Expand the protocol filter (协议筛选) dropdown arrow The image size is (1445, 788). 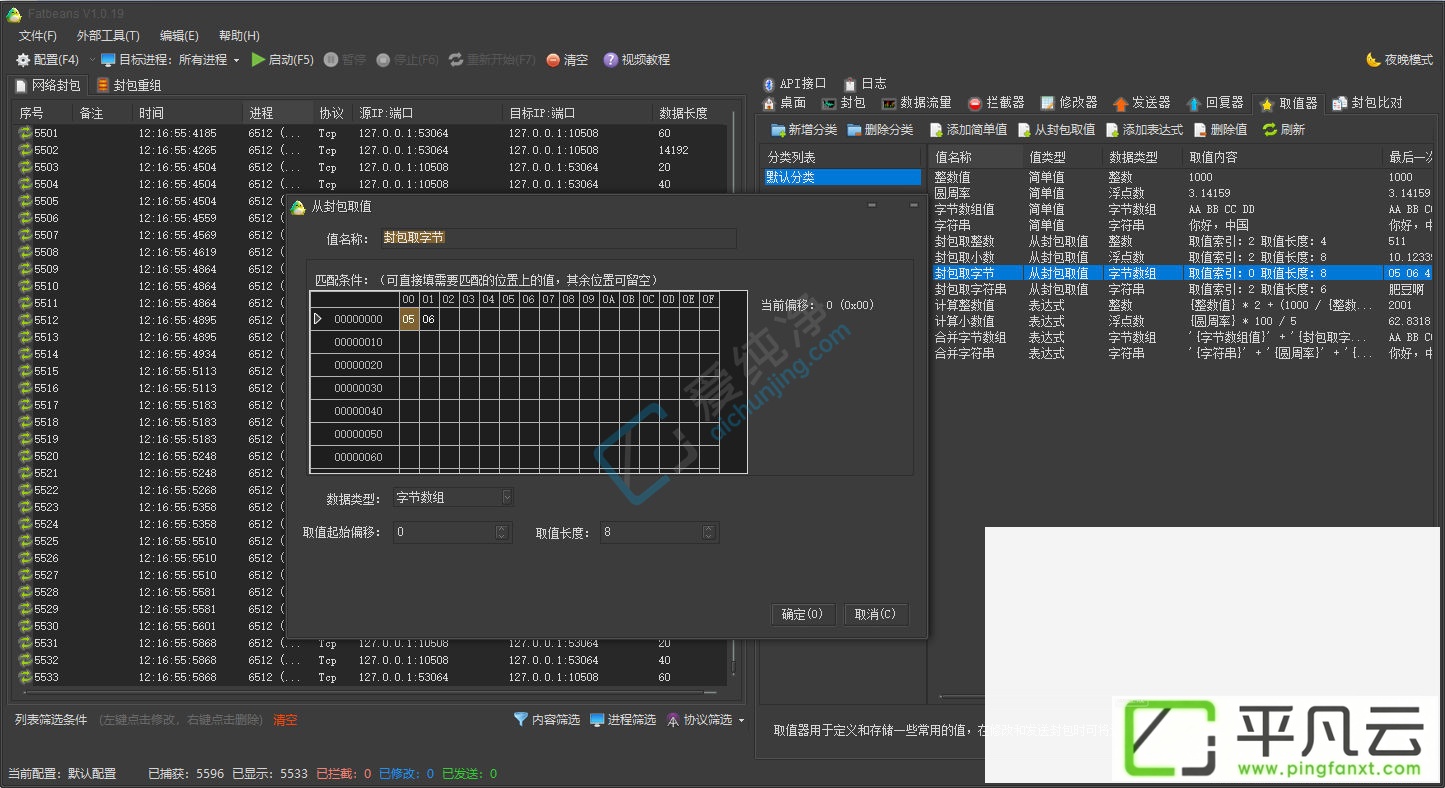[x=741, y=720]
